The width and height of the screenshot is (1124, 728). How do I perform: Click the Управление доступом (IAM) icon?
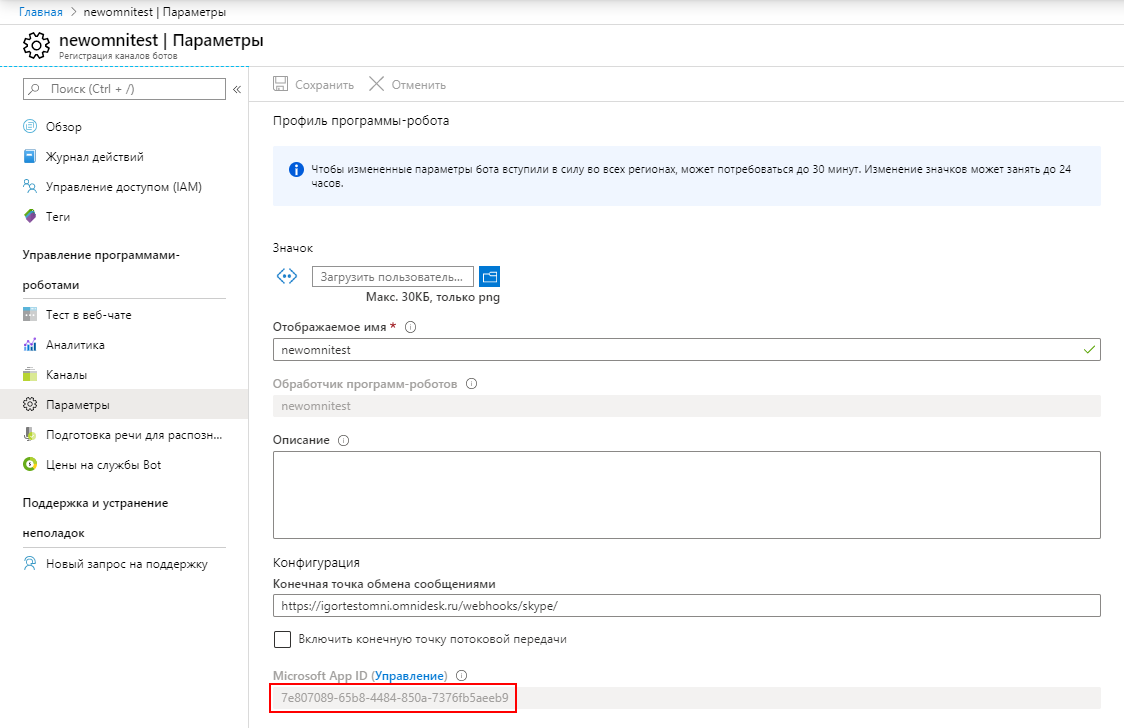click(x=30, y=186)
